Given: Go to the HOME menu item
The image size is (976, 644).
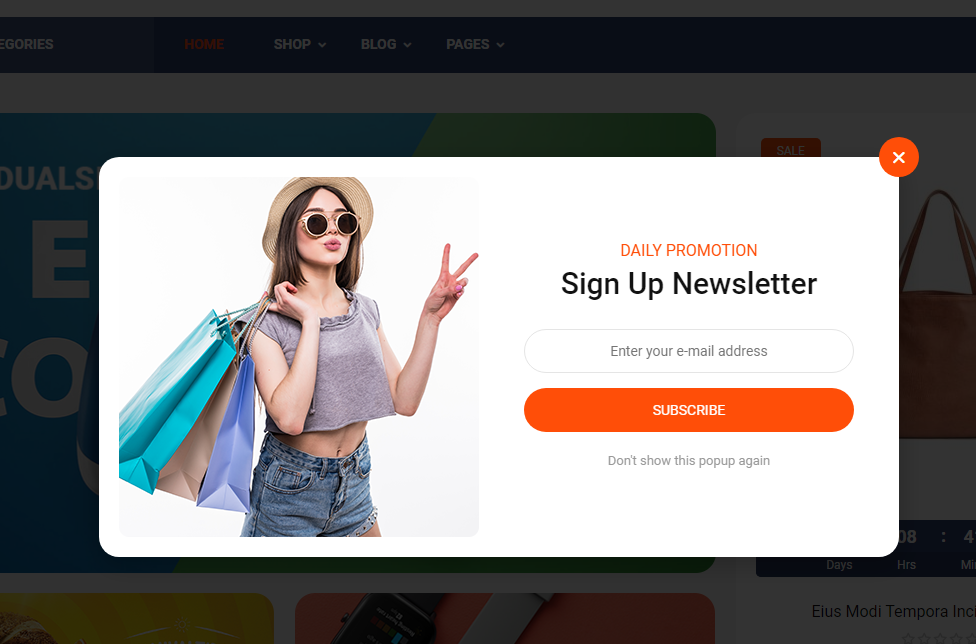Looking at the screenshot, I should tap(204, 44).
